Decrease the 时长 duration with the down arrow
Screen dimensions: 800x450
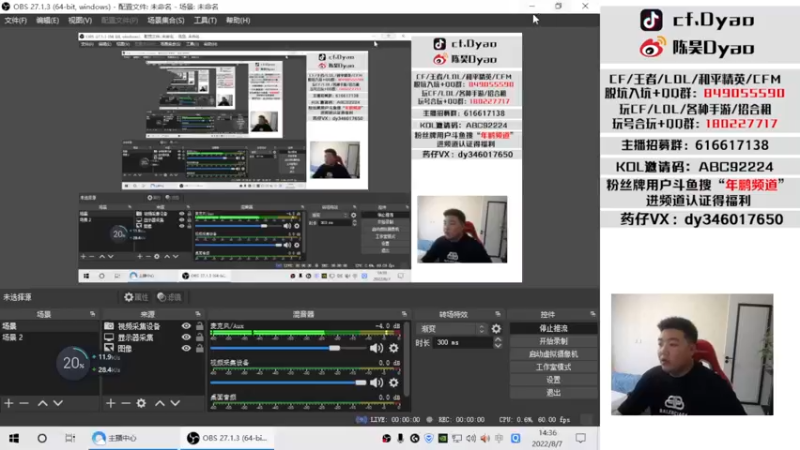tap(498, 345)
